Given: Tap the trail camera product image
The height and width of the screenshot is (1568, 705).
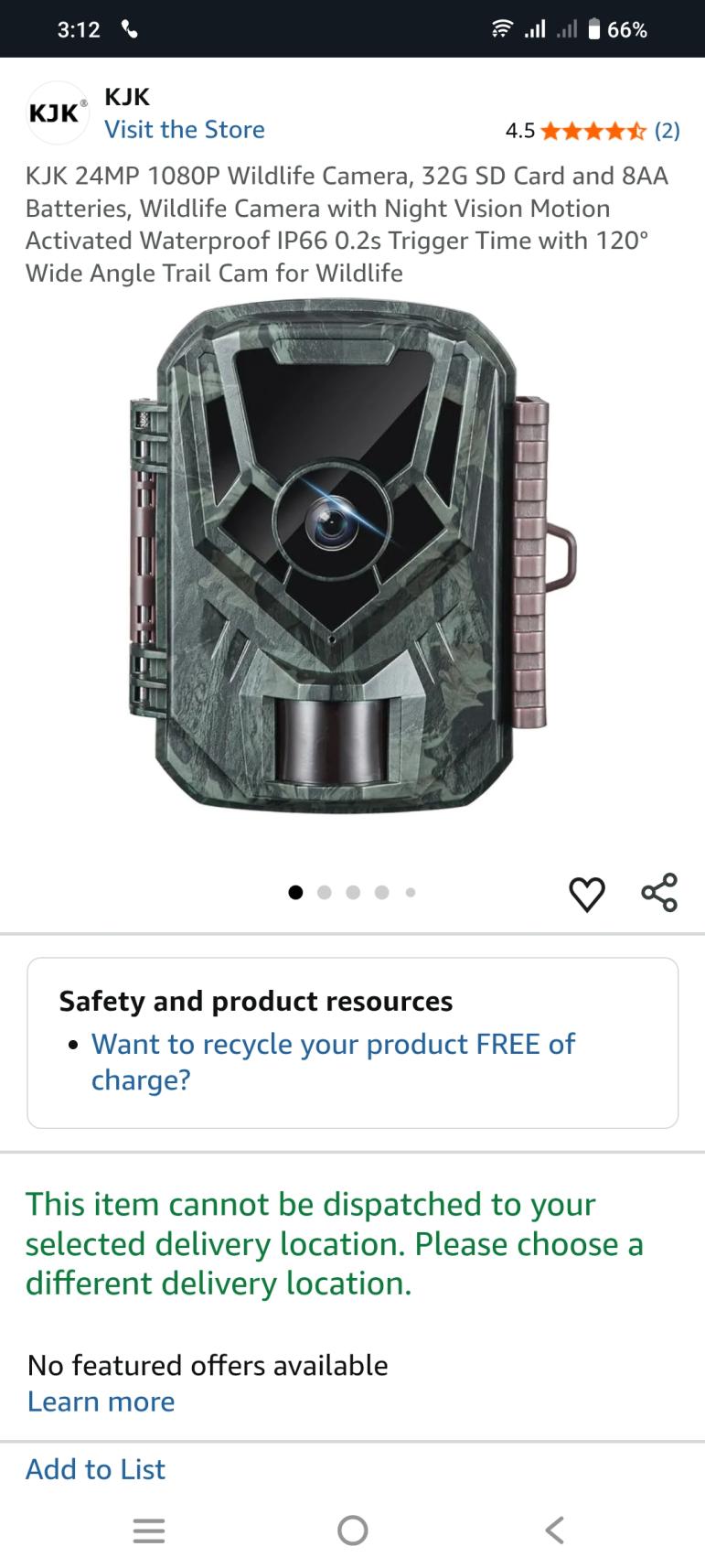Looking at the screenshot, I should 352,558.
